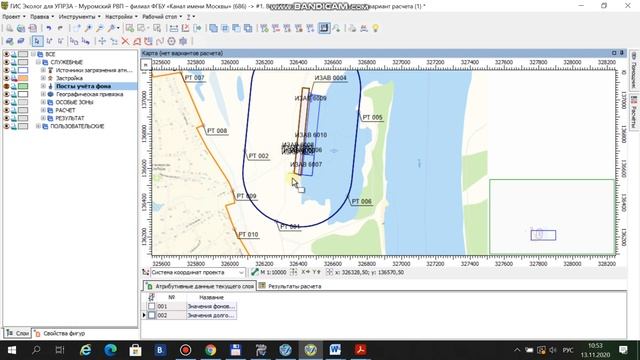Click the printer icon near light bulb

tap(352, 28)
